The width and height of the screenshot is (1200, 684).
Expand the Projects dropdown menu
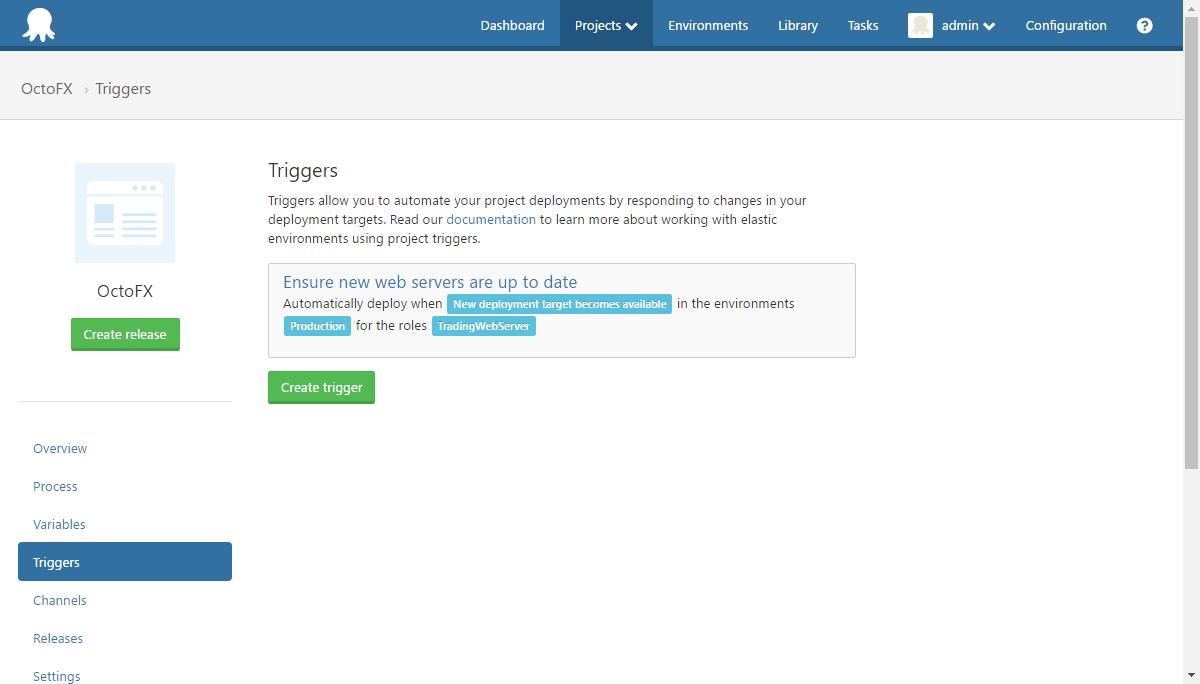tap(605, 25)
